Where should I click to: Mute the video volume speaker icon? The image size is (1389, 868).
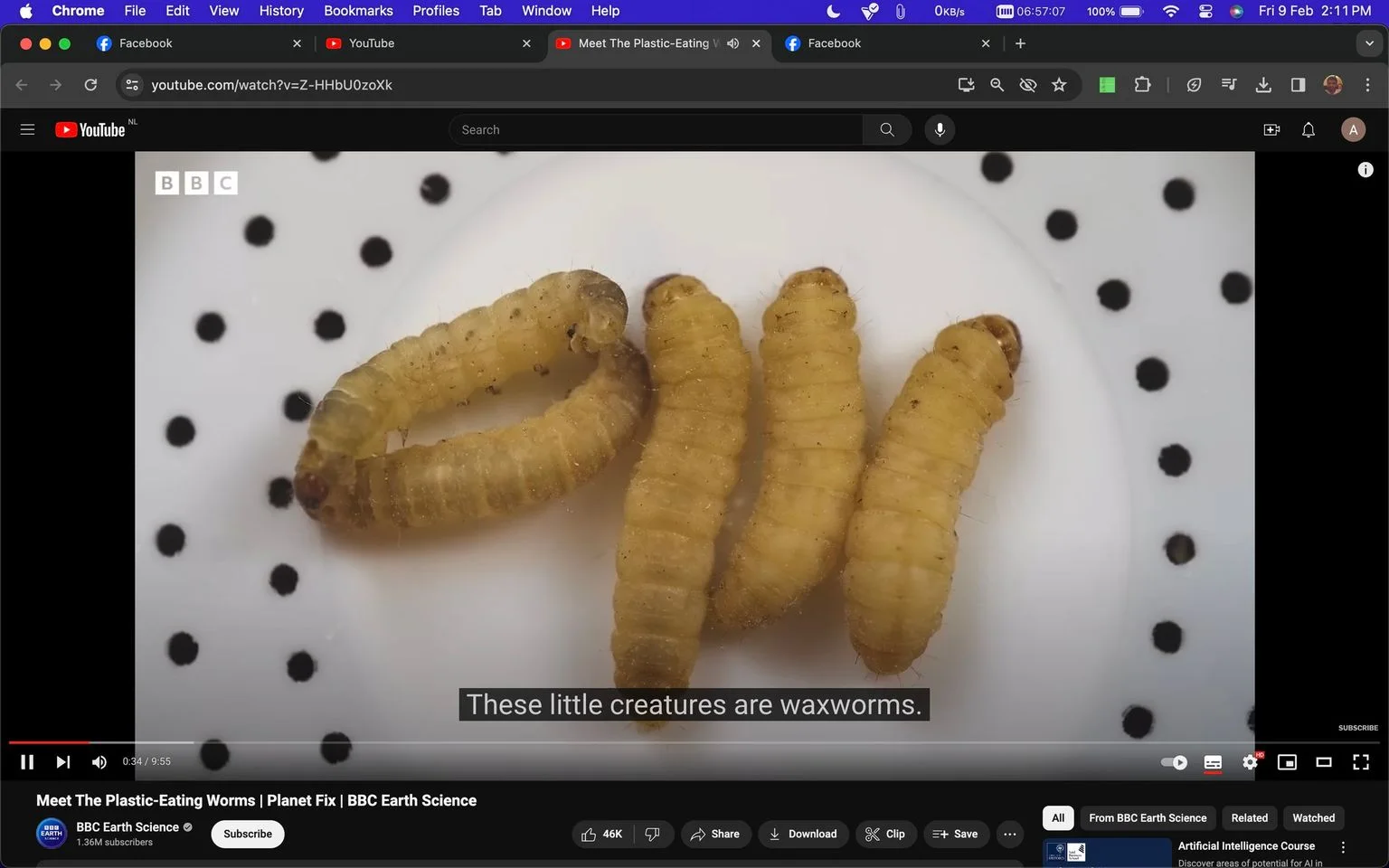click(x=99, y=762)
